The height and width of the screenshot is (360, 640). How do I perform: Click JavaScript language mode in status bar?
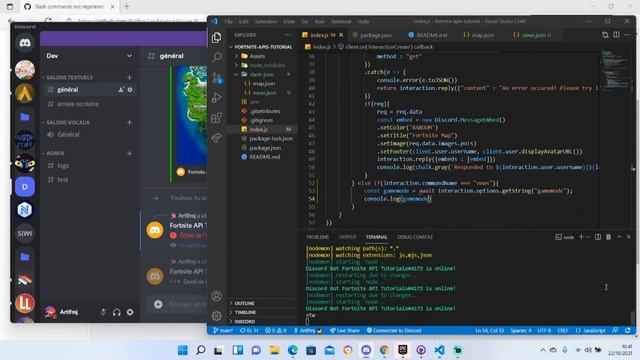pyautogui.click(x=591, y=331)
